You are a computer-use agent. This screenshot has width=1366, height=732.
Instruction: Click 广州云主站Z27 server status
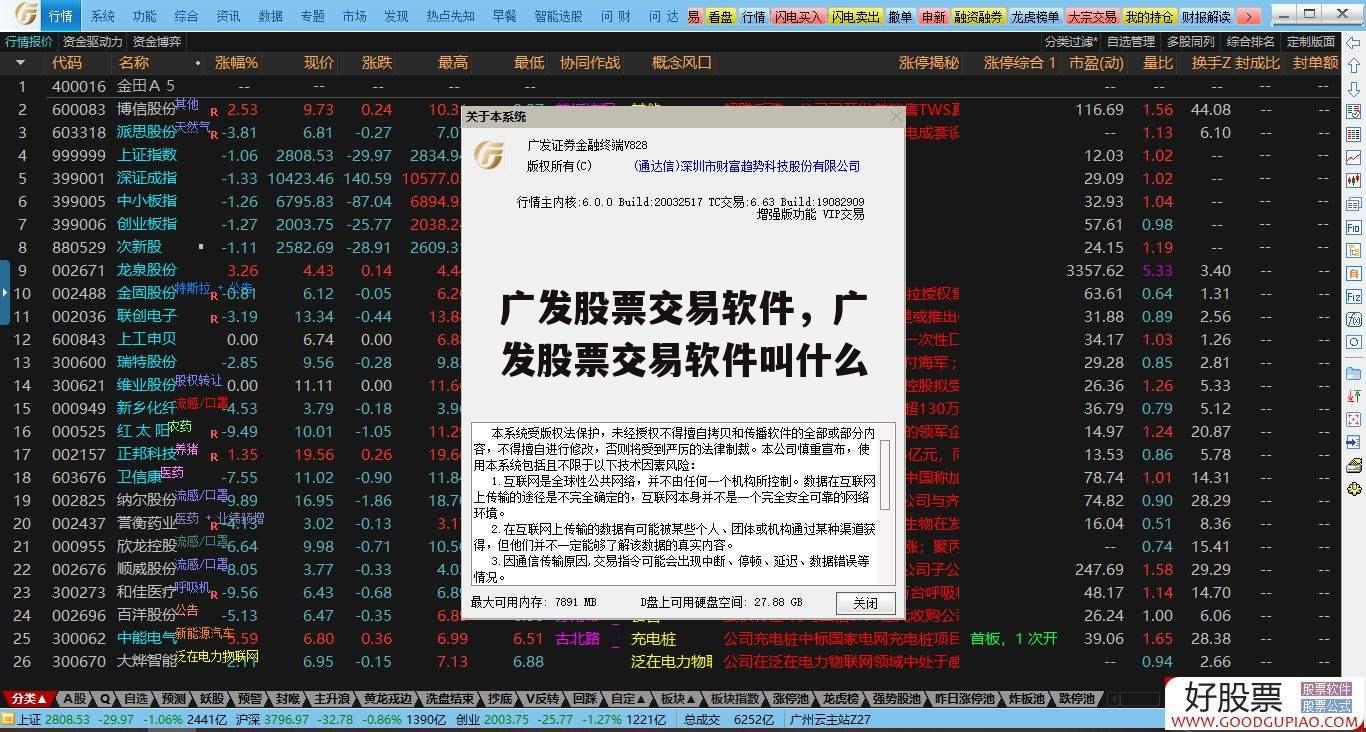point(830,719)
